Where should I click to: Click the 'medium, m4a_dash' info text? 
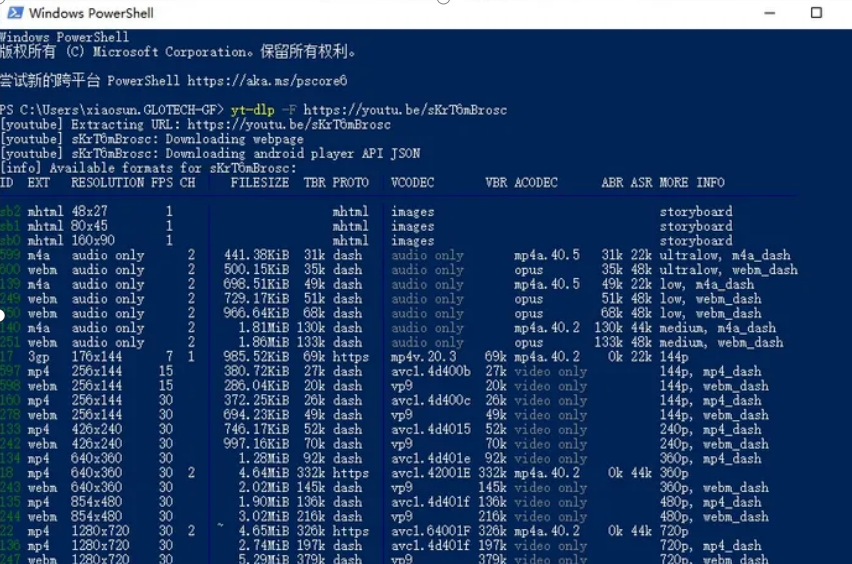tap(718, 328)
